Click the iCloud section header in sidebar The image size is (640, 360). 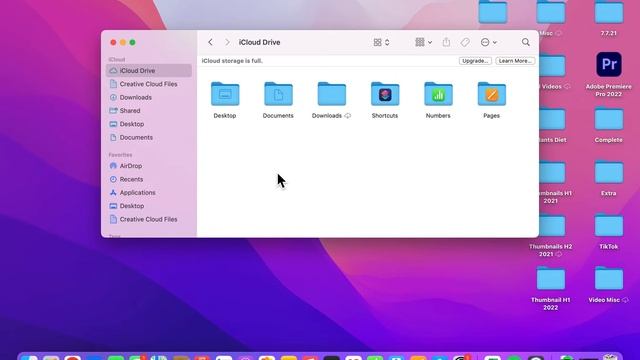(117, 60)
